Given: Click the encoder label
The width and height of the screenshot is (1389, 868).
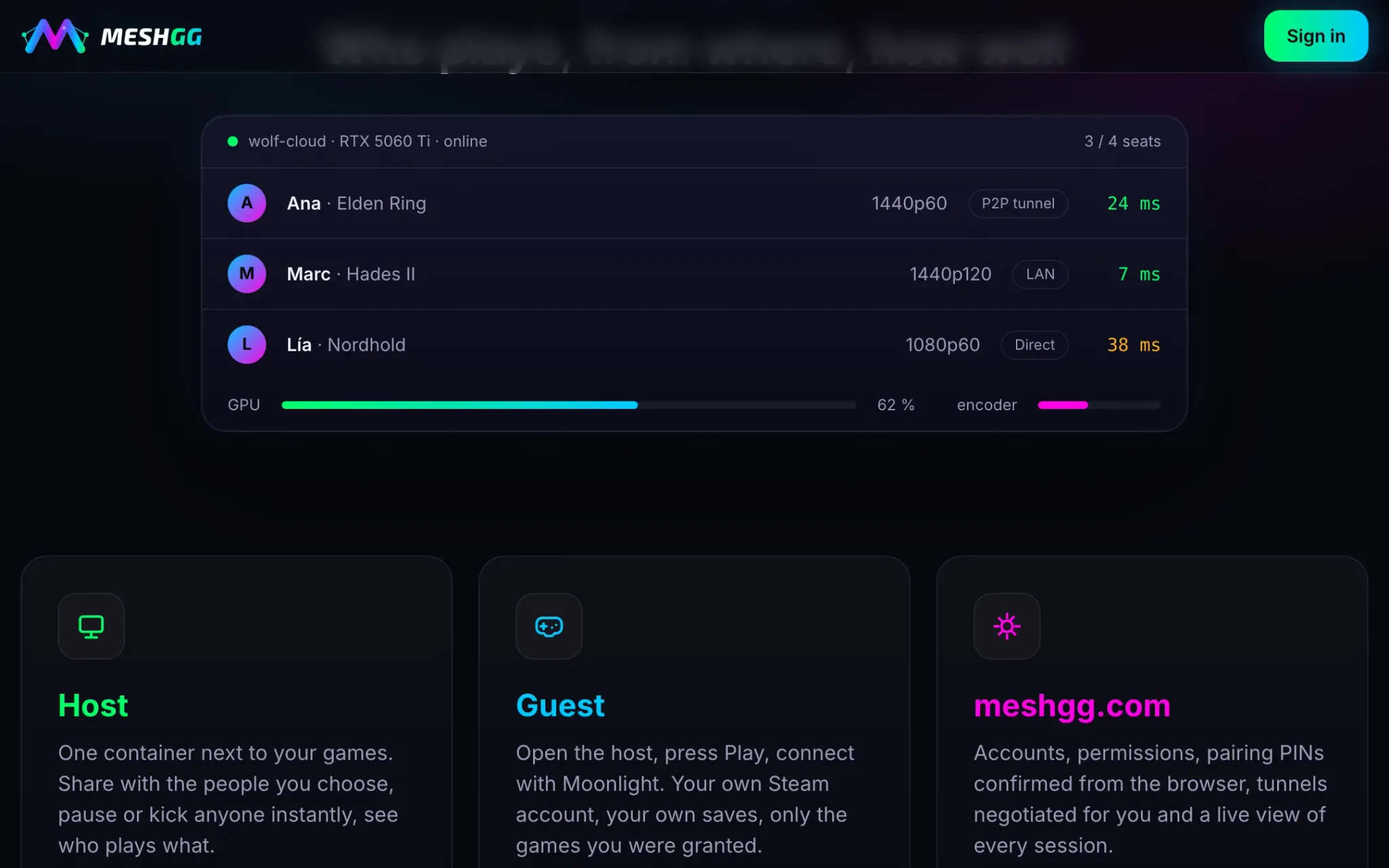Looking at the screenshot, I should [x=987, y=405].
